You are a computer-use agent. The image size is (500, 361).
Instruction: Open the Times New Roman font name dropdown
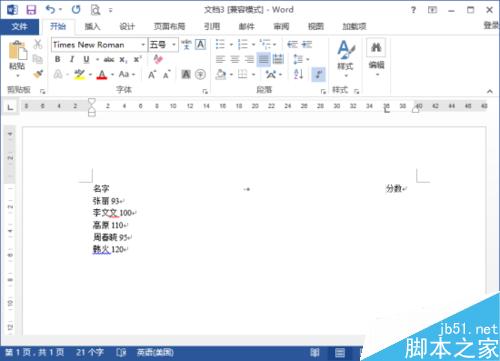pos(143,45)
